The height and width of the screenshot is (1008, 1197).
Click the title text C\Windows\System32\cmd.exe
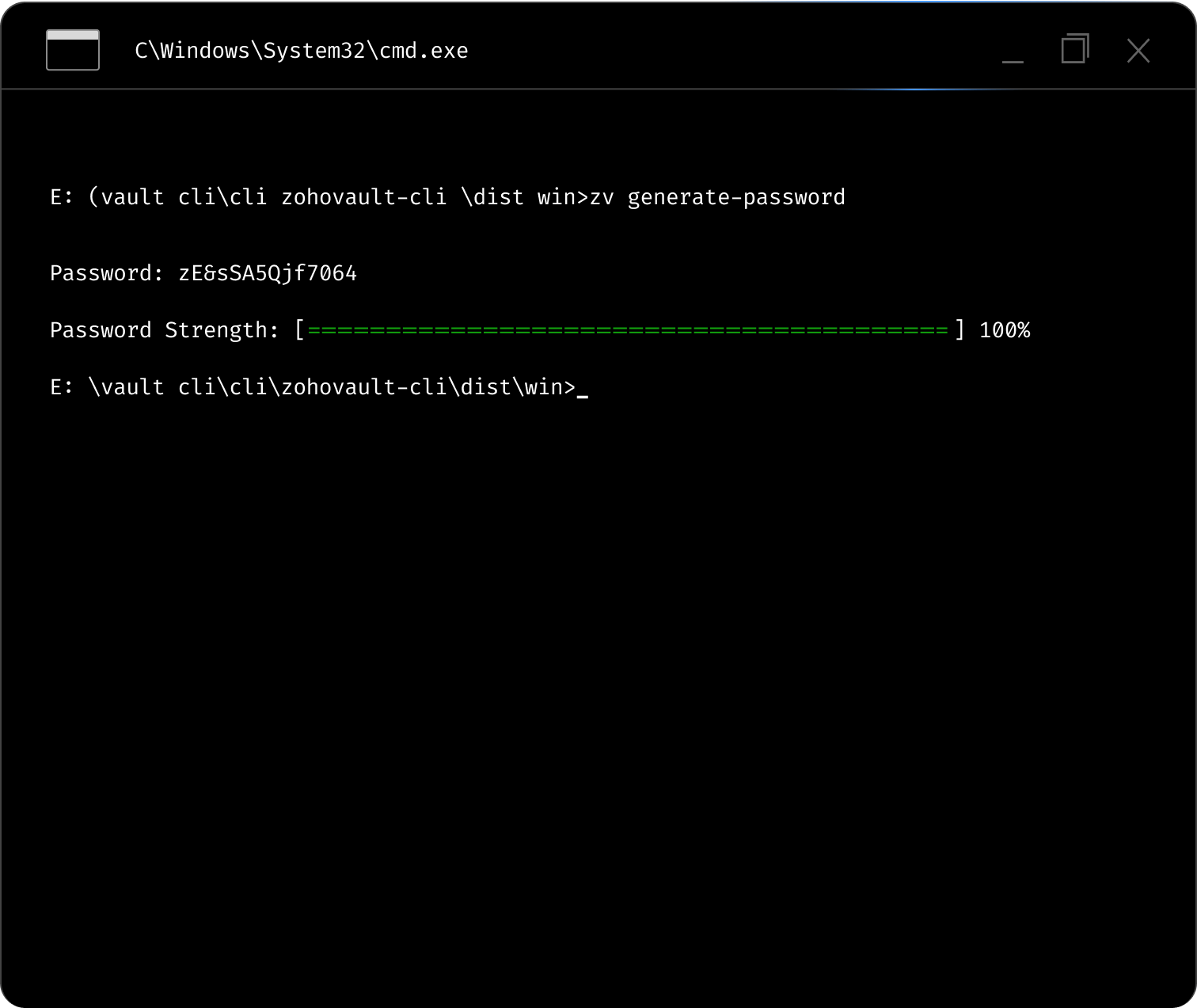pyautogui.click(x=302, y=51)
